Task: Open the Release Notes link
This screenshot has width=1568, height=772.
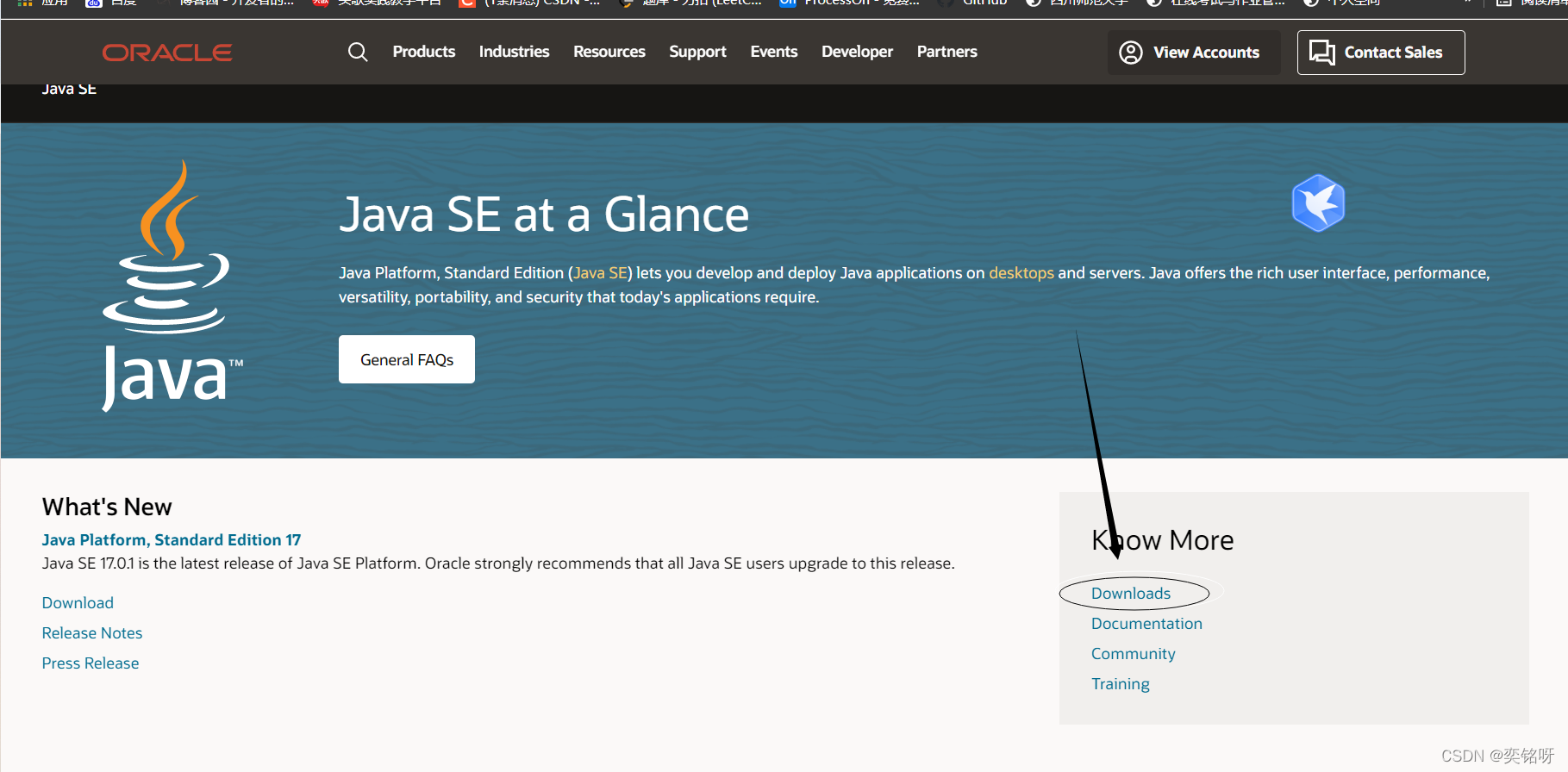Action: pos(92,633)
